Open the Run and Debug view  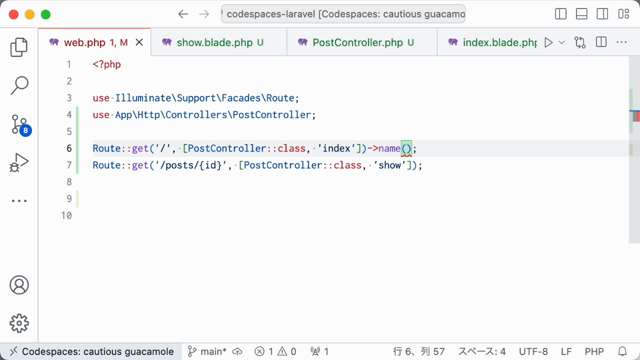pyautogui.click(x=19, y=162)
